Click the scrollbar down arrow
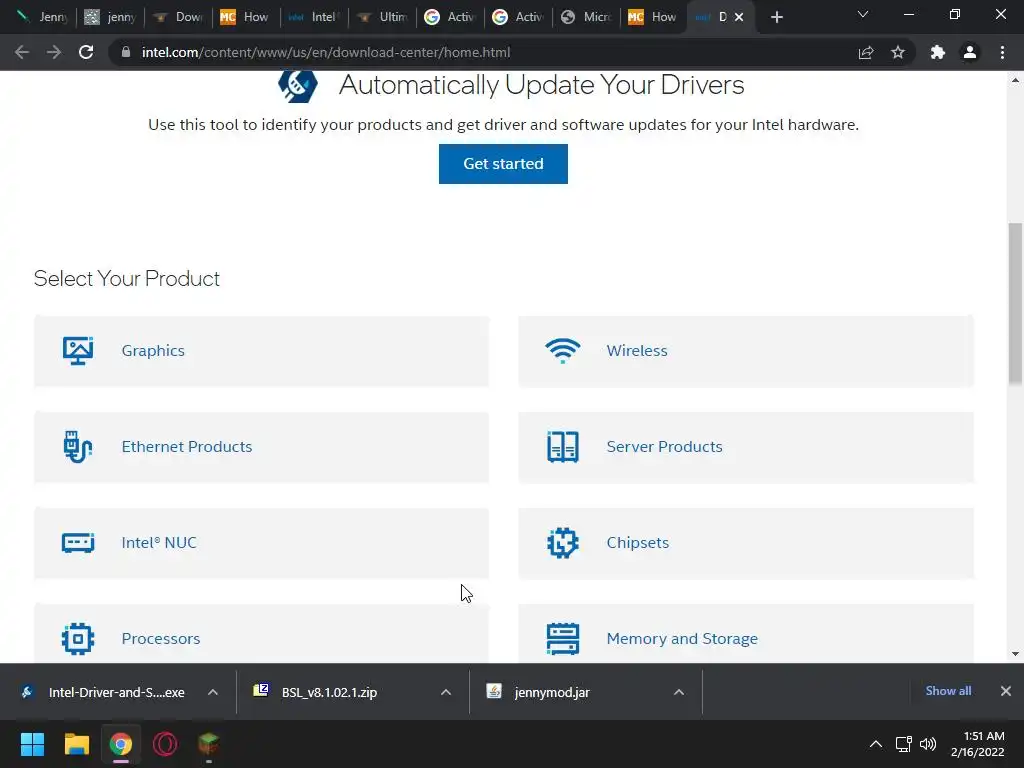Image resolution: width=1024 pixels, height=768 pixels. 1015,654
